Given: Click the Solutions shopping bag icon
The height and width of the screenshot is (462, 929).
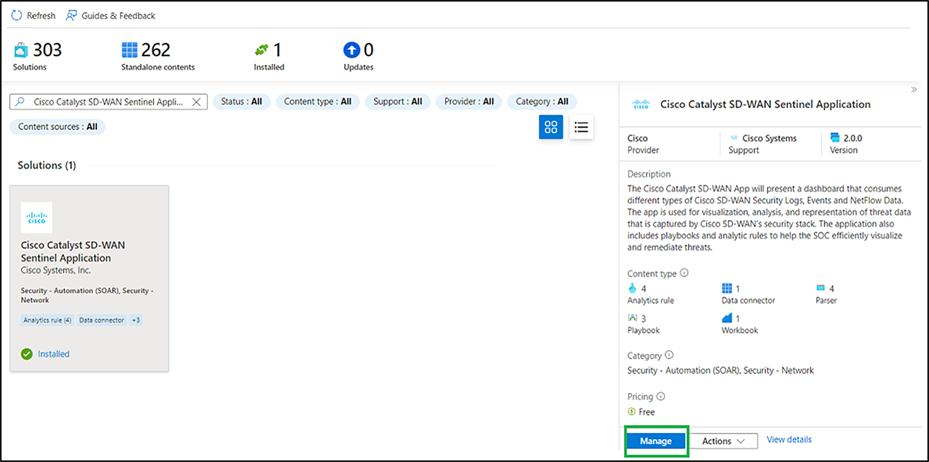Looking at the screenshot, I should click(21, 51).
